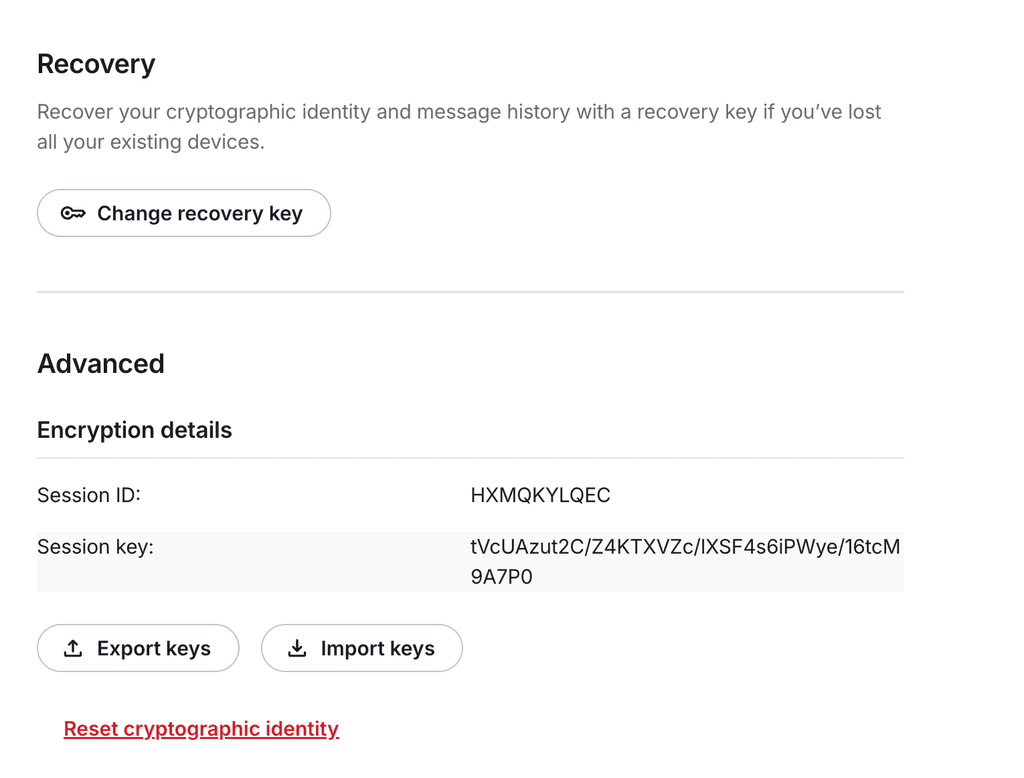Click "all your existing devices" text

pyautogui.click(x=150, y=142)
